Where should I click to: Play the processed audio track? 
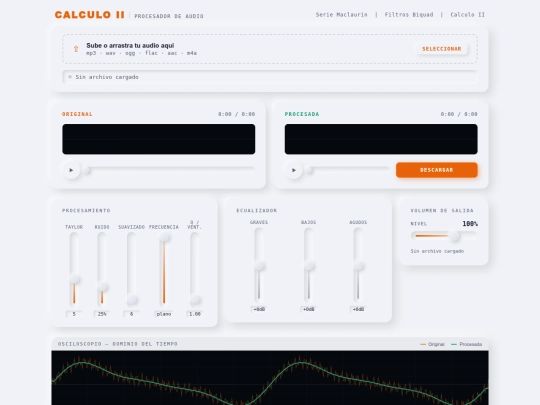(294, 170)
